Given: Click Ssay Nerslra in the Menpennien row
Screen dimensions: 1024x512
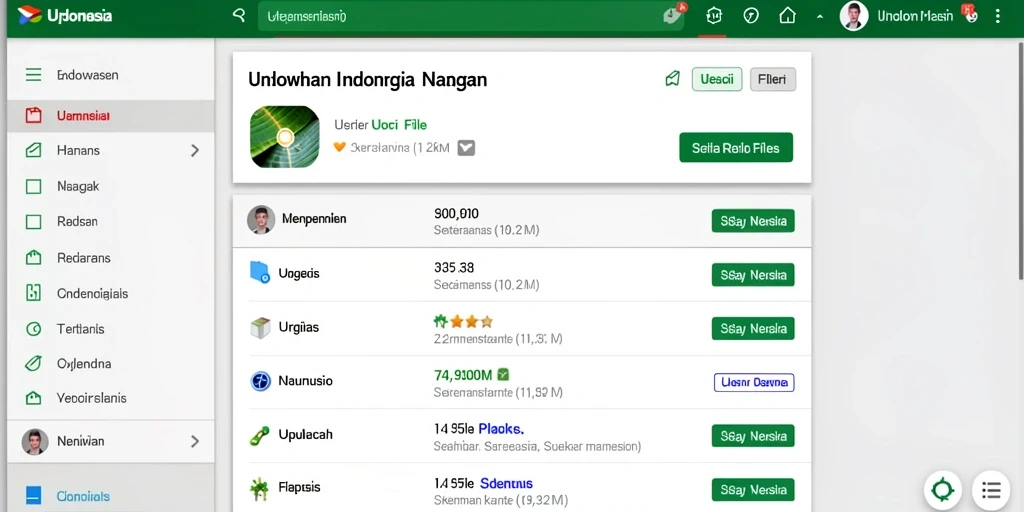Looking at the screenshot, I should 753,221.
